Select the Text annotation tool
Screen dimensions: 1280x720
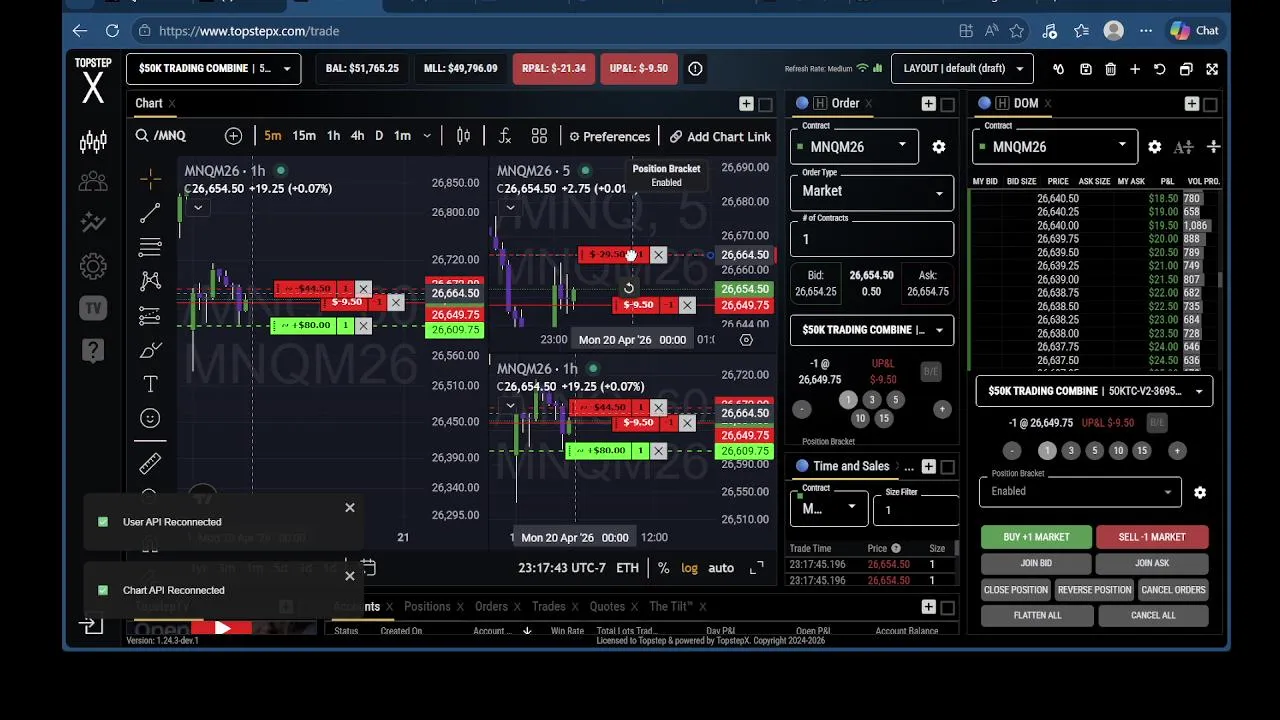150,384
